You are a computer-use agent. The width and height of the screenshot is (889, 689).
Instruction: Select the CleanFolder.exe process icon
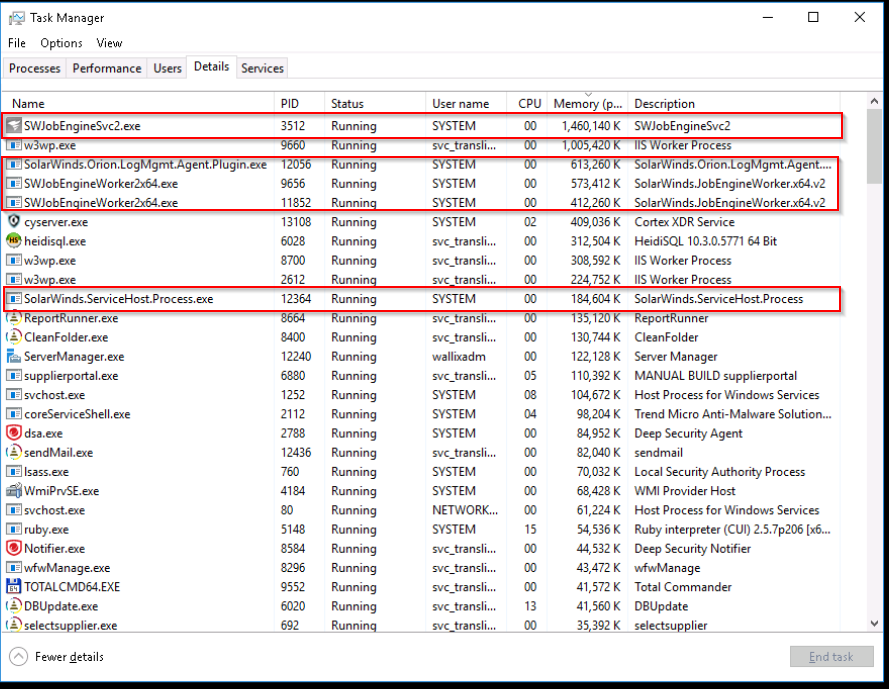[x=14, y=337]
